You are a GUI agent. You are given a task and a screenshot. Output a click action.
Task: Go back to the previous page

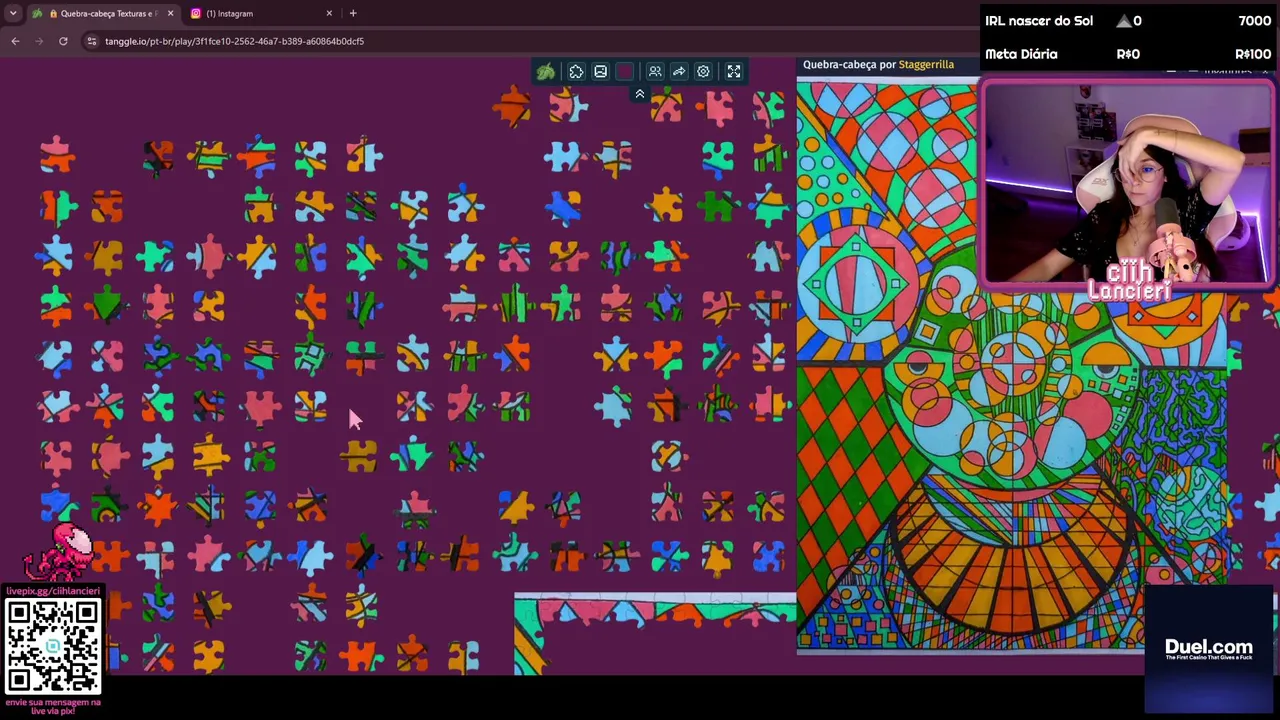click(x=15, y=41)
